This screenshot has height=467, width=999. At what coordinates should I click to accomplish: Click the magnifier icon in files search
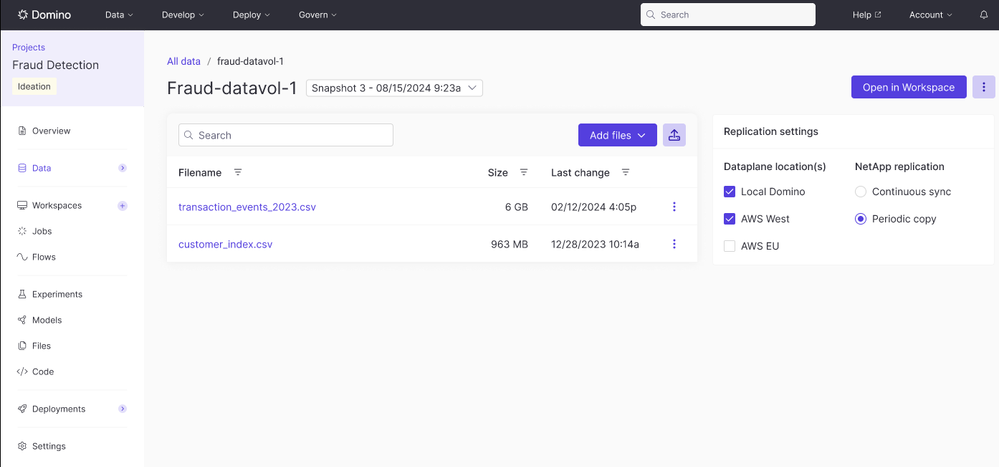189,135
